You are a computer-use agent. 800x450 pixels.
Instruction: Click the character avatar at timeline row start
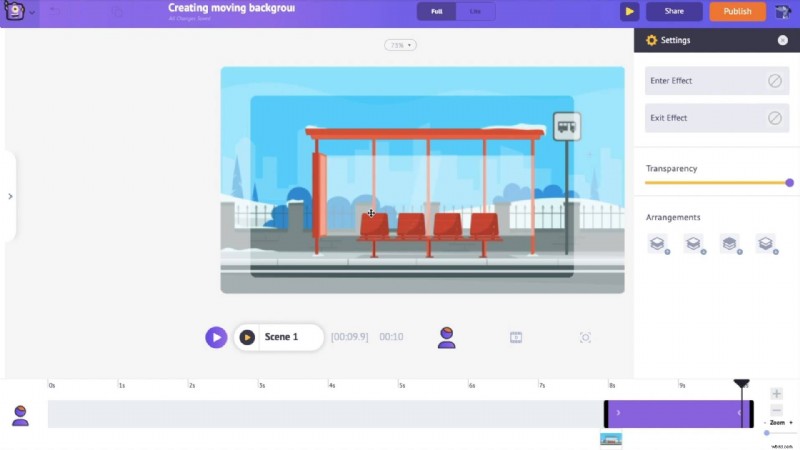(20, 415)
